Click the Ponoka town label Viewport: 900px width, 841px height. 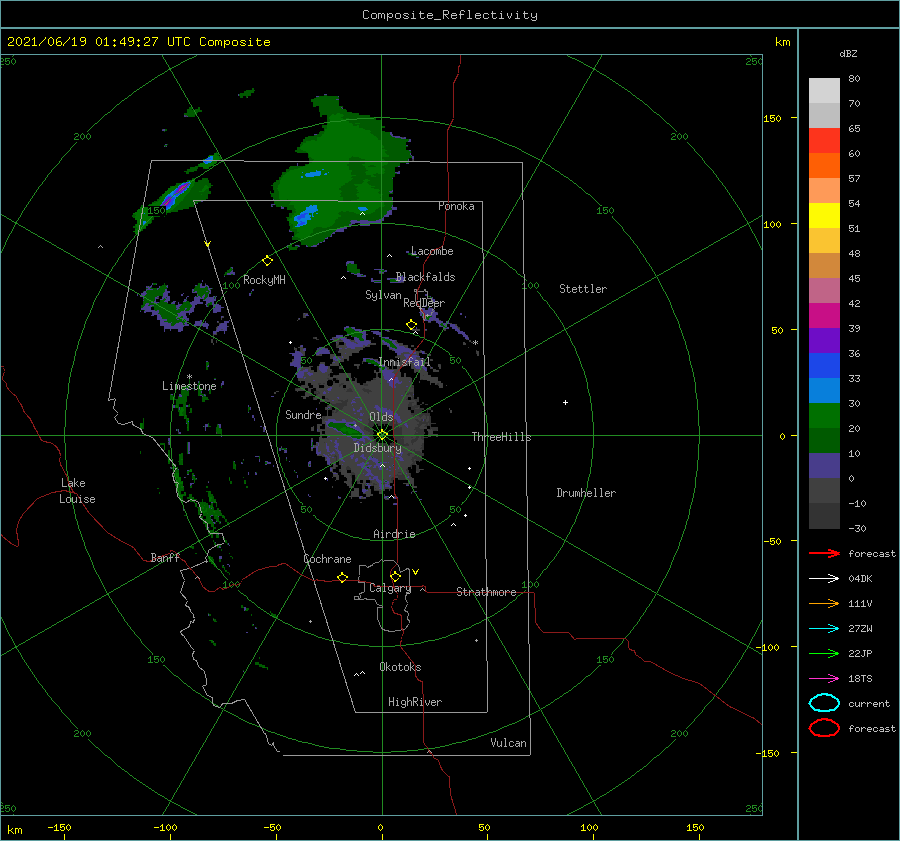[x=456, y=207]
